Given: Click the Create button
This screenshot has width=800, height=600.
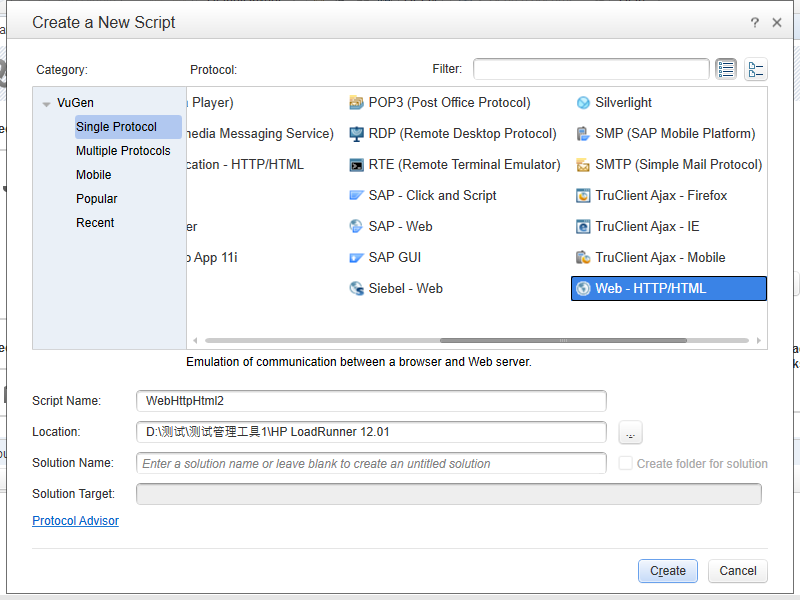Looking at the screenshot, I should (667, 571).
